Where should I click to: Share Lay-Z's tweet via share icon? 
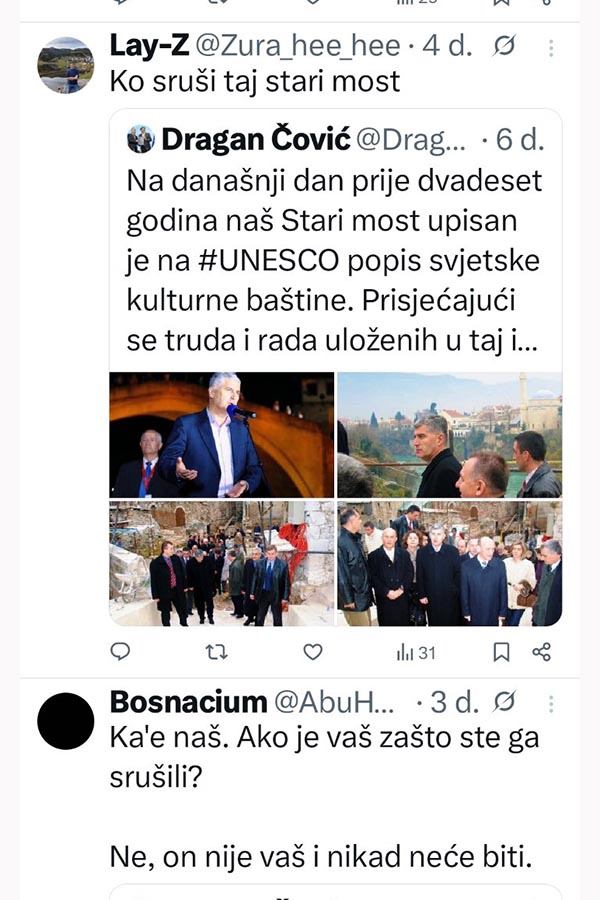(541, 652)
